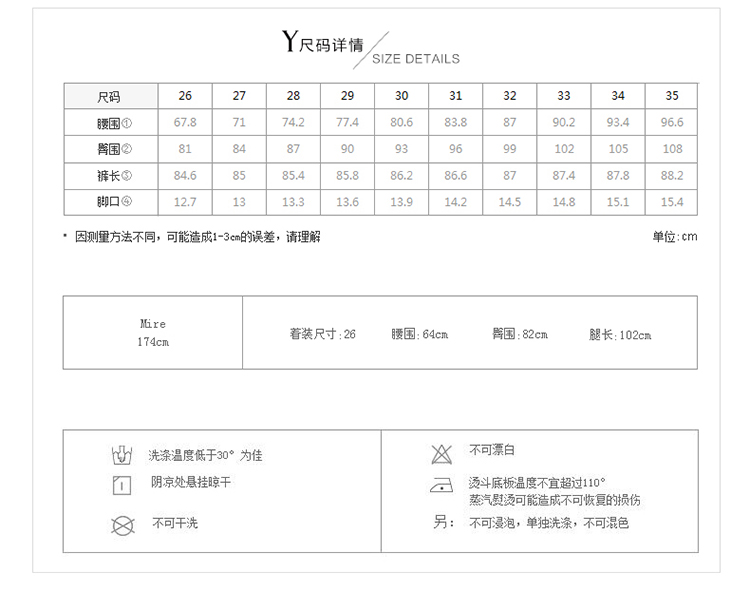Viewport: 750px width, 591px height.
Task: Click leg opening value 14.2
Action: 455,202
